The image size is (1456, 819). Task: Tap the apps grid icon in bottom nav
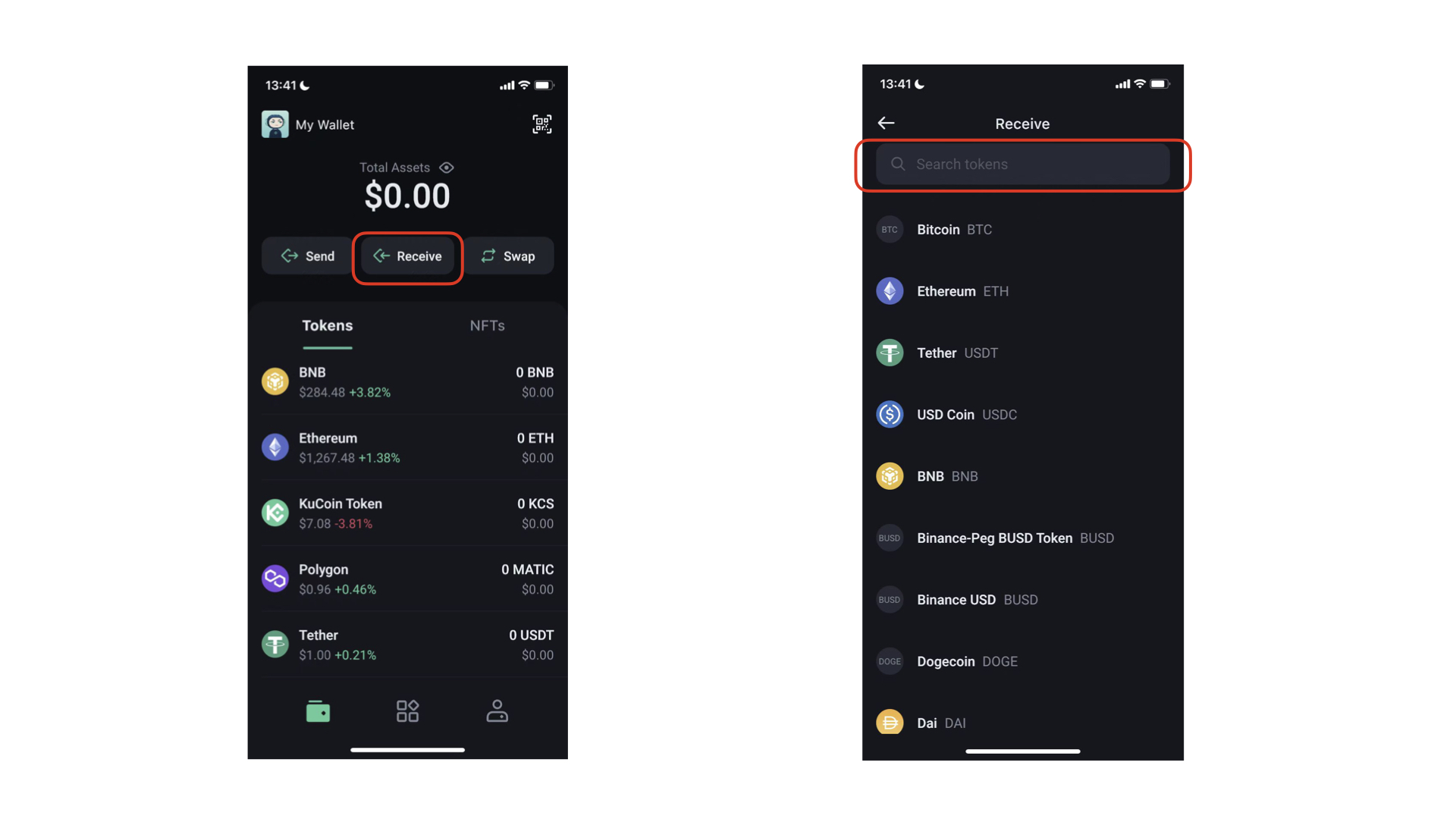click(407, 710)
